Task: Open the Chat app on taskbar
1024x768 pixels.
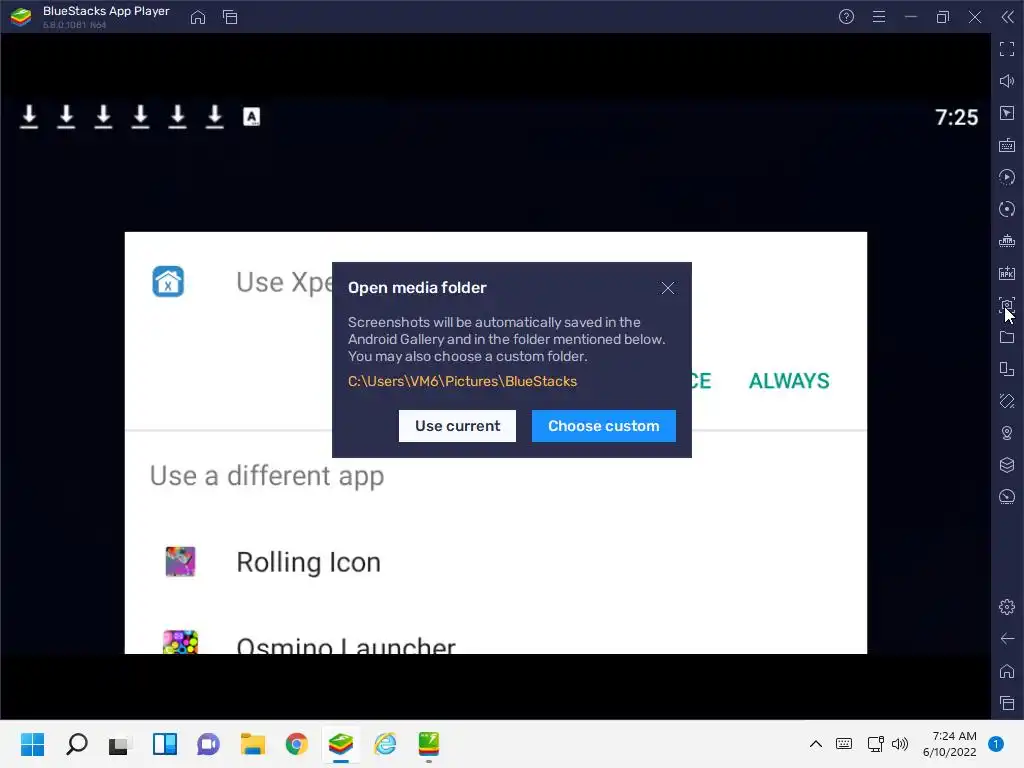Action: point(208,744)
